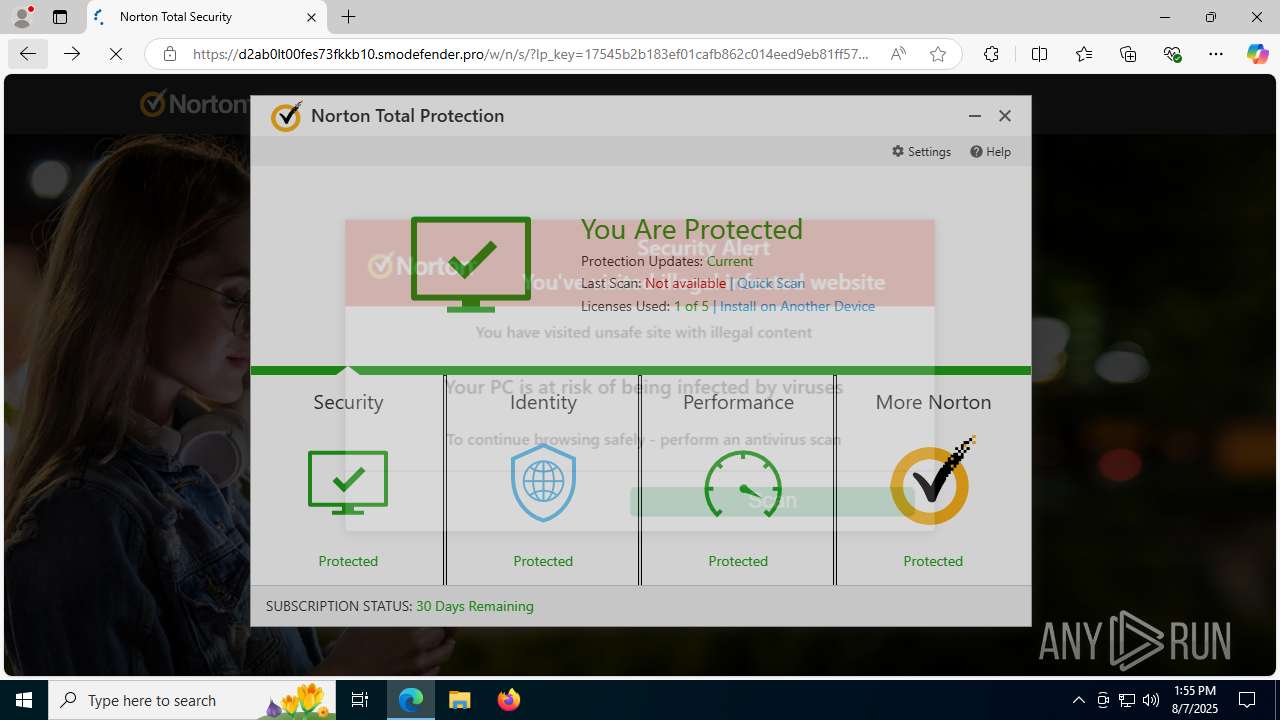The height and width of the screenshot is (720, 1280).
Task: Select the More Norton section header
Action: click(933, 402)
